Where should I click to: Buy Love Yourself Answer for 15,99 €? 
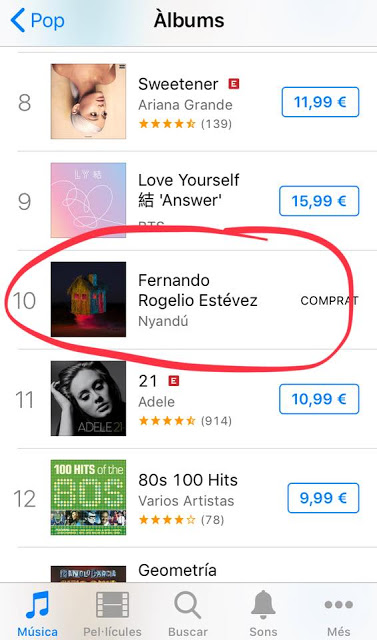319,201
